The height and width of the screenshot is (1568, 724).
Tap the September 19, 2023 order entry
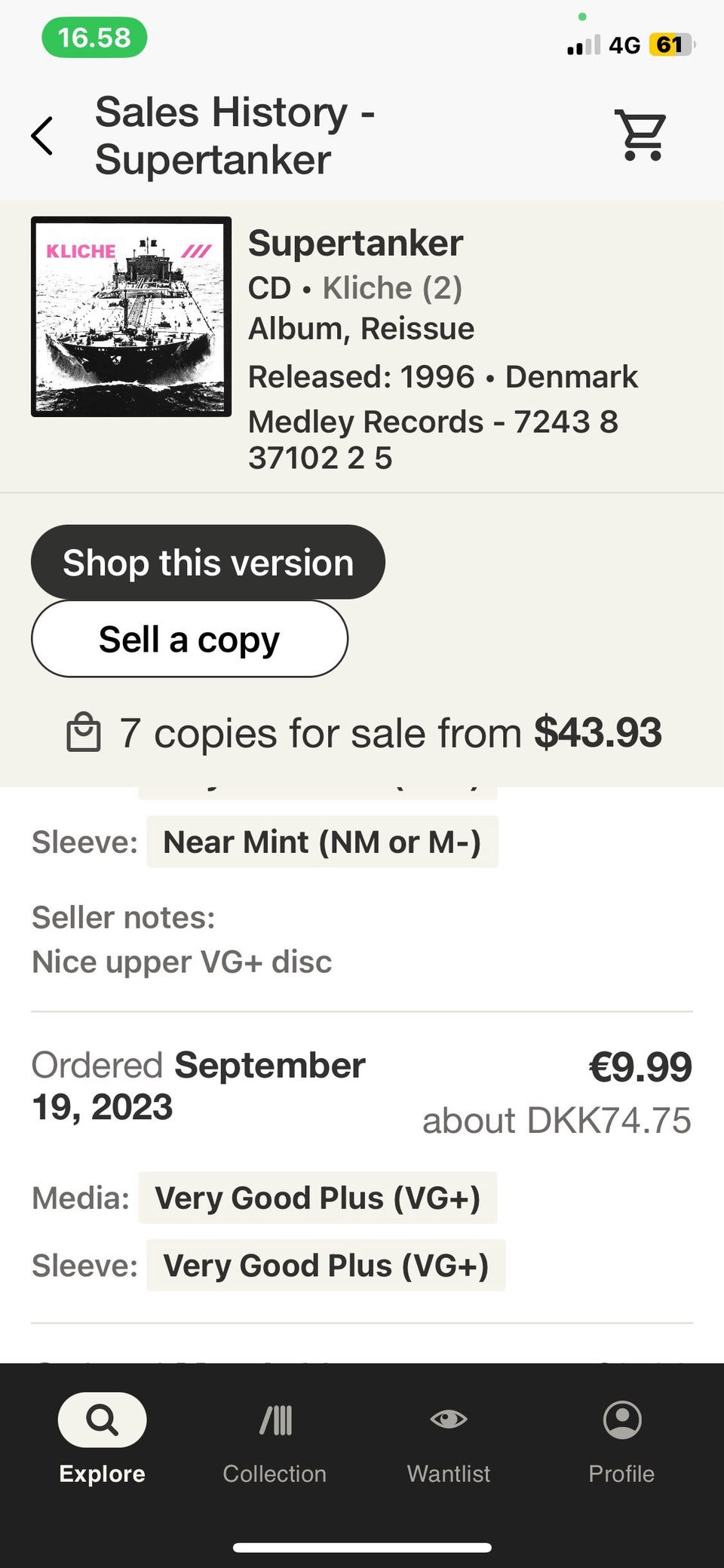(x=198, y=1086)
